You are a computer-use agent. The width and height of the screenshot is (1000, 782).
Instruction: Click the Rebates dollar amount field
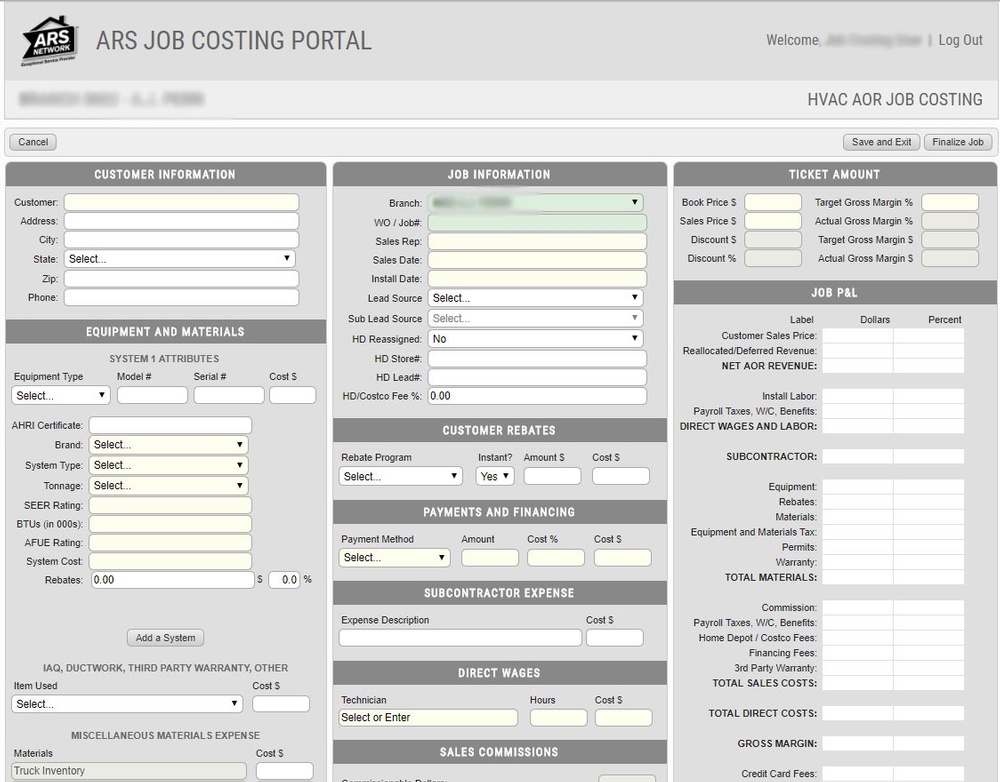pos(173,580)
